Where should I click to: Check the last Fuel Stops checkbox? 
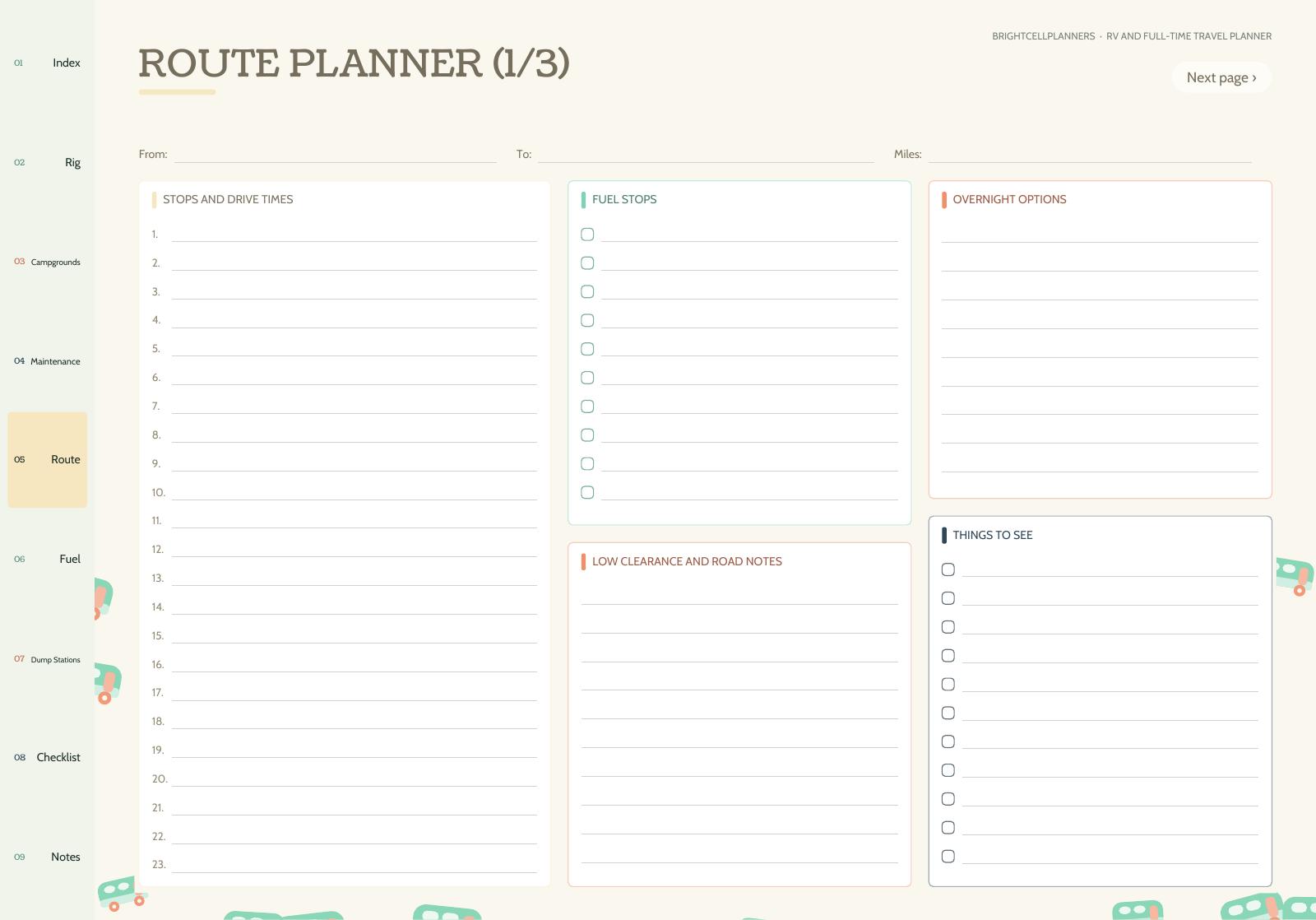[x=587, y=492]
